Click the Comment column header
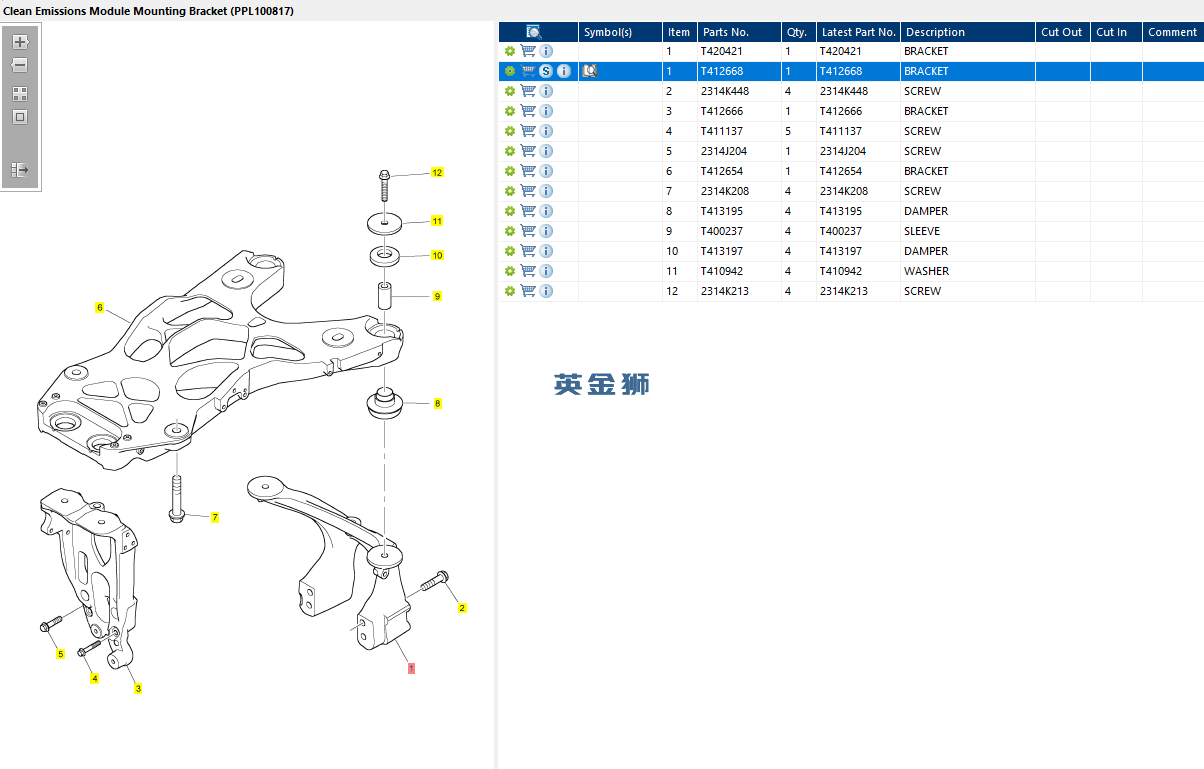 (x=1173, y=32)
